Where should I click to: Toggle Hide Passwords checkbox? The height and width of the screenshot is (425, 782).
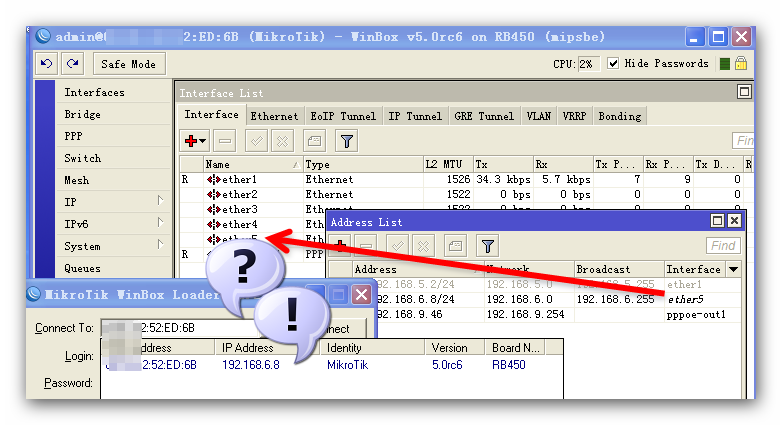[613, 63]
